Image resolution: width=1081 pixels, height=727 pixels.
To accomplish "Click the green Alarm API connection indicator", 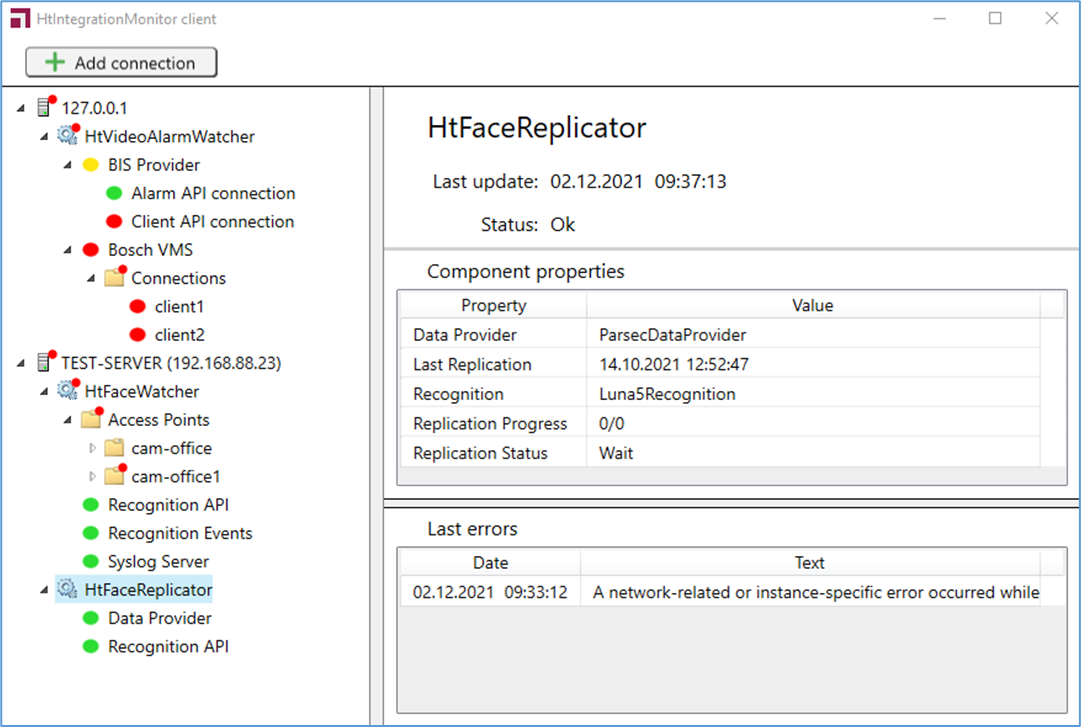I will pos(114,193).
